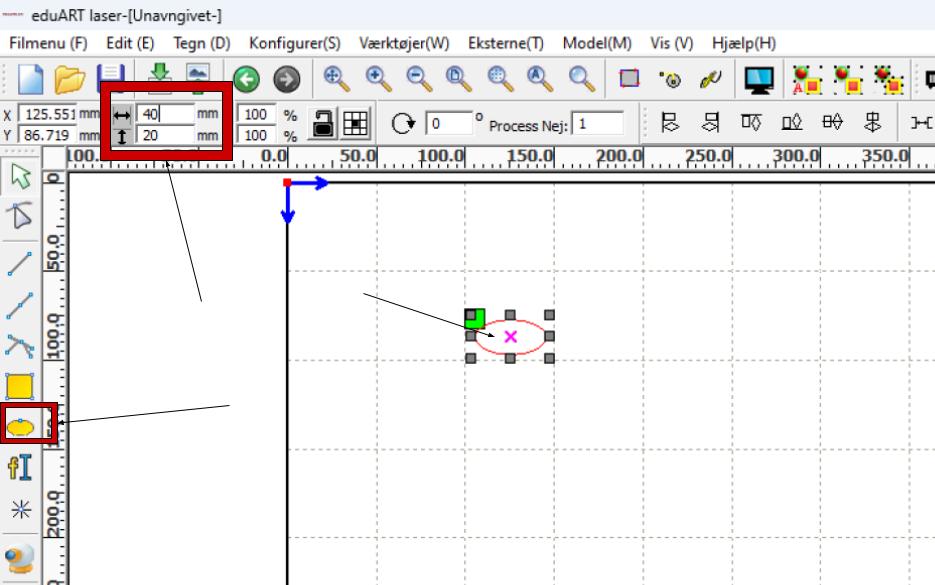
Task: Click the height field showing 20
Action: (166, 135)
